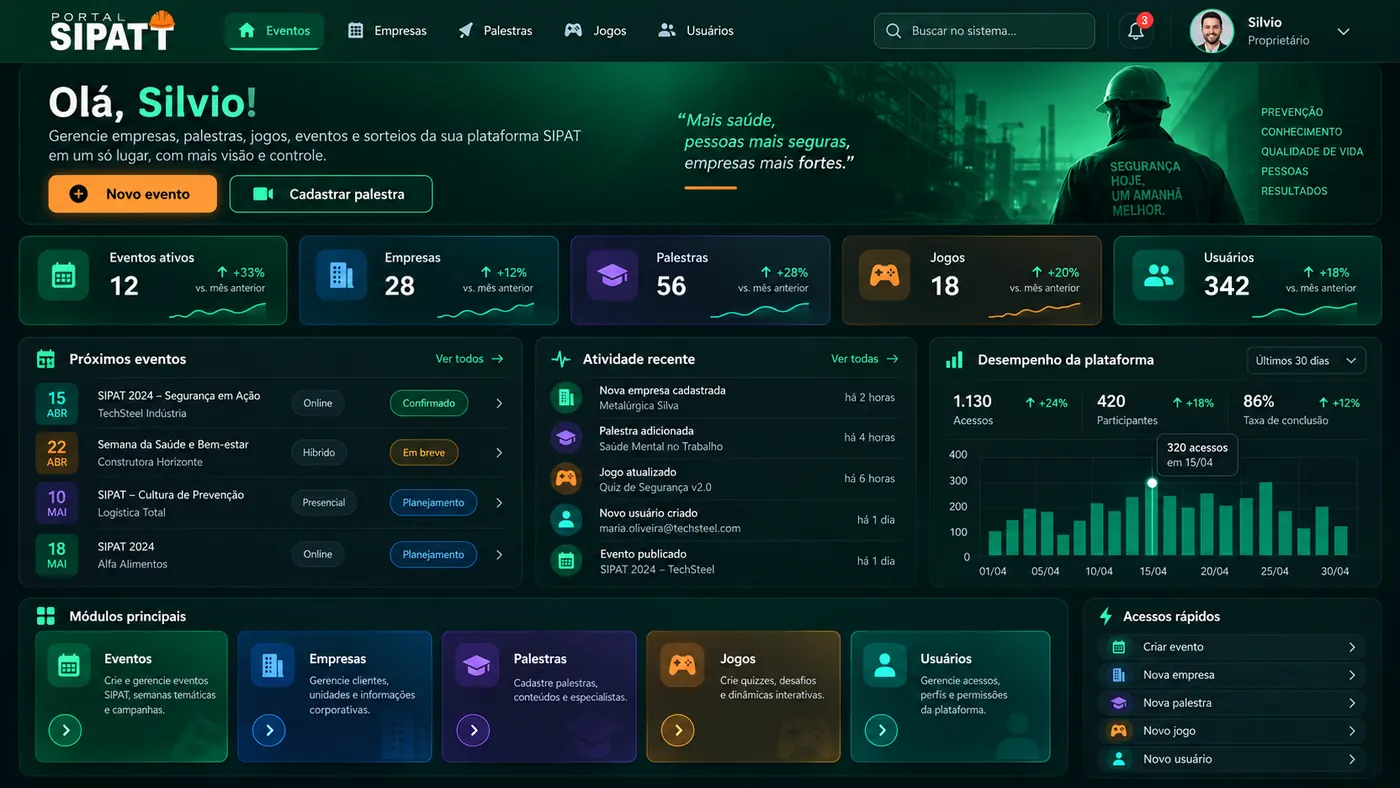This screenshot has width=1400, height=788.
Task: Switch to the Eventos nav tab
Action: (274, 31)
